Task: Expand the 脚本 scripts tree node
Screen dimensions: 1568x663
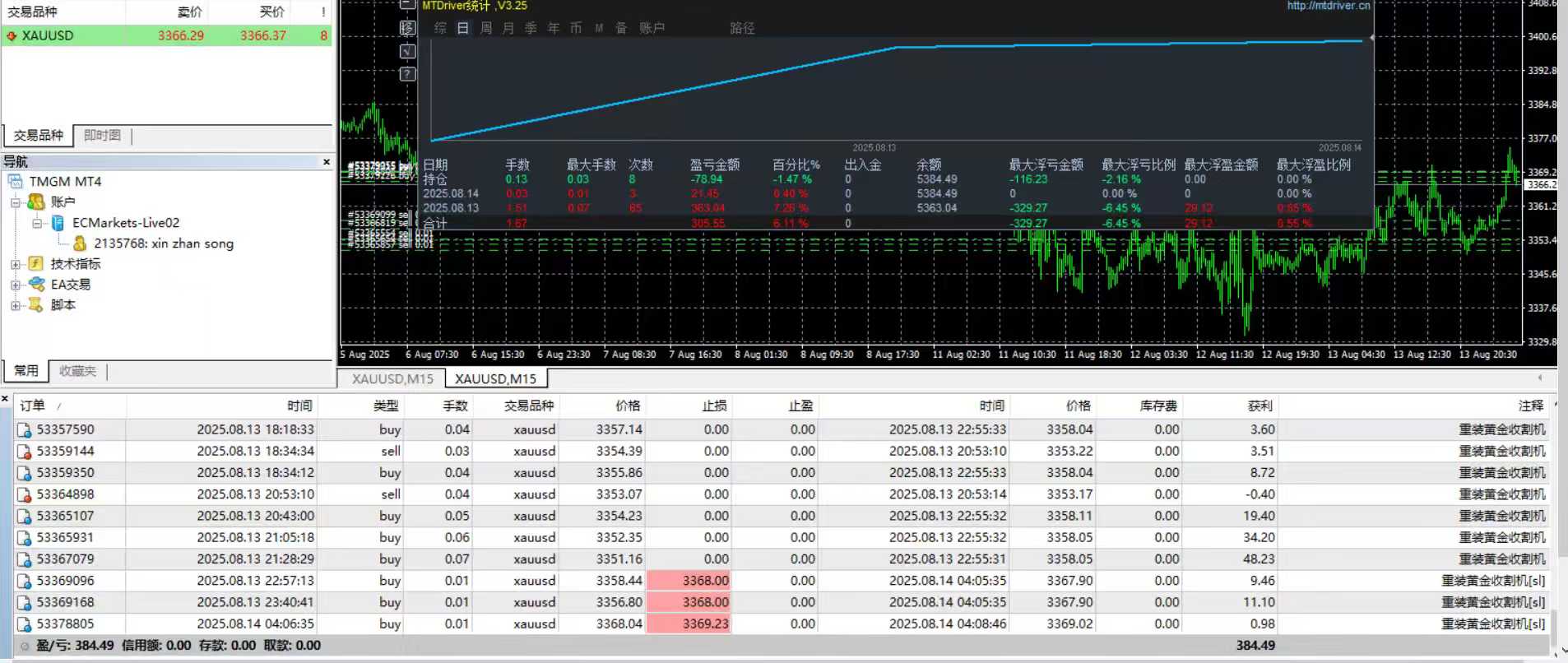Action: click(15, 305)
